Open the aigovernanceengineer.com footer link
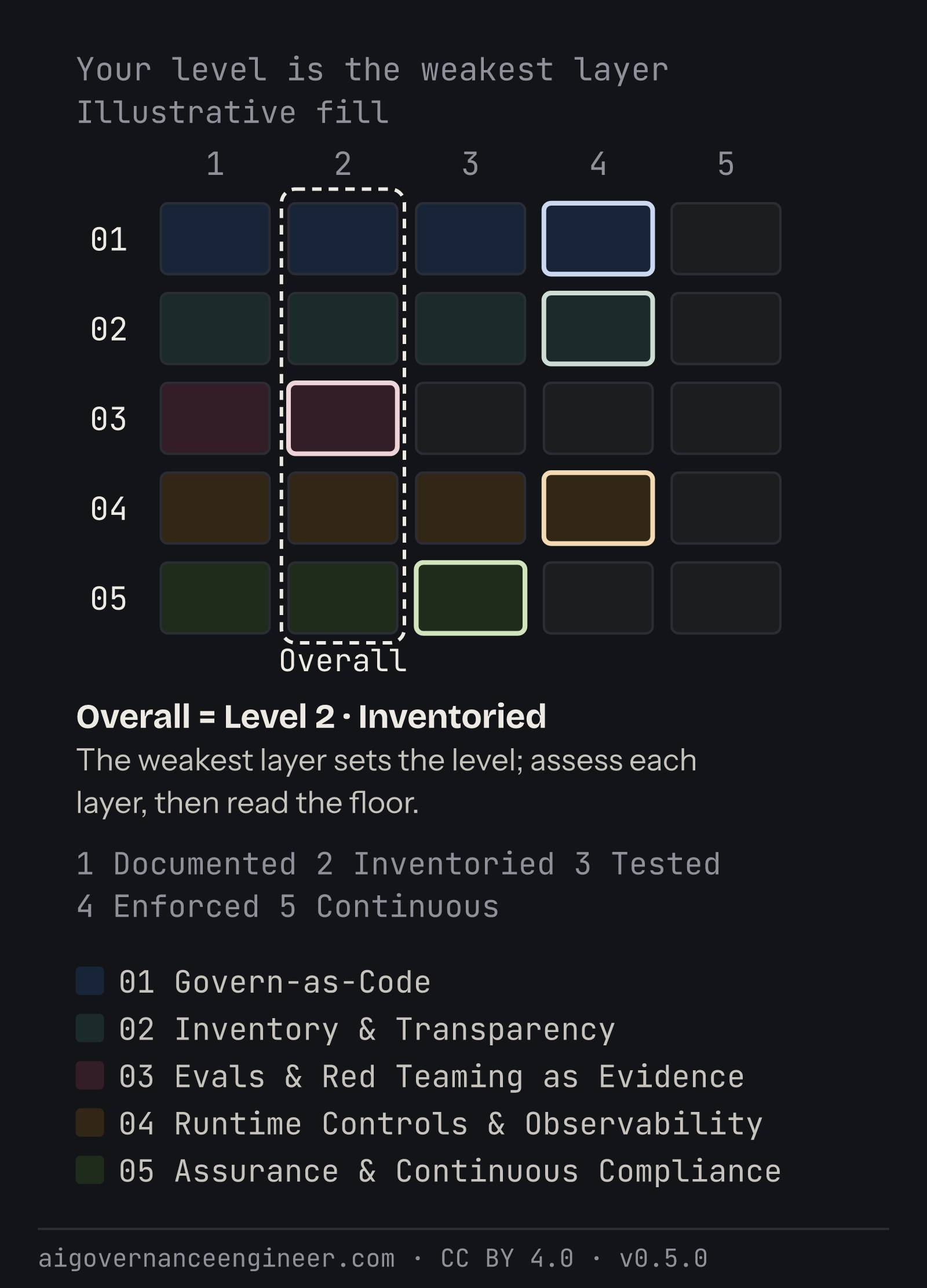Image resolution: width=927 pixels, height=1288 pixels. (217, 1258)
